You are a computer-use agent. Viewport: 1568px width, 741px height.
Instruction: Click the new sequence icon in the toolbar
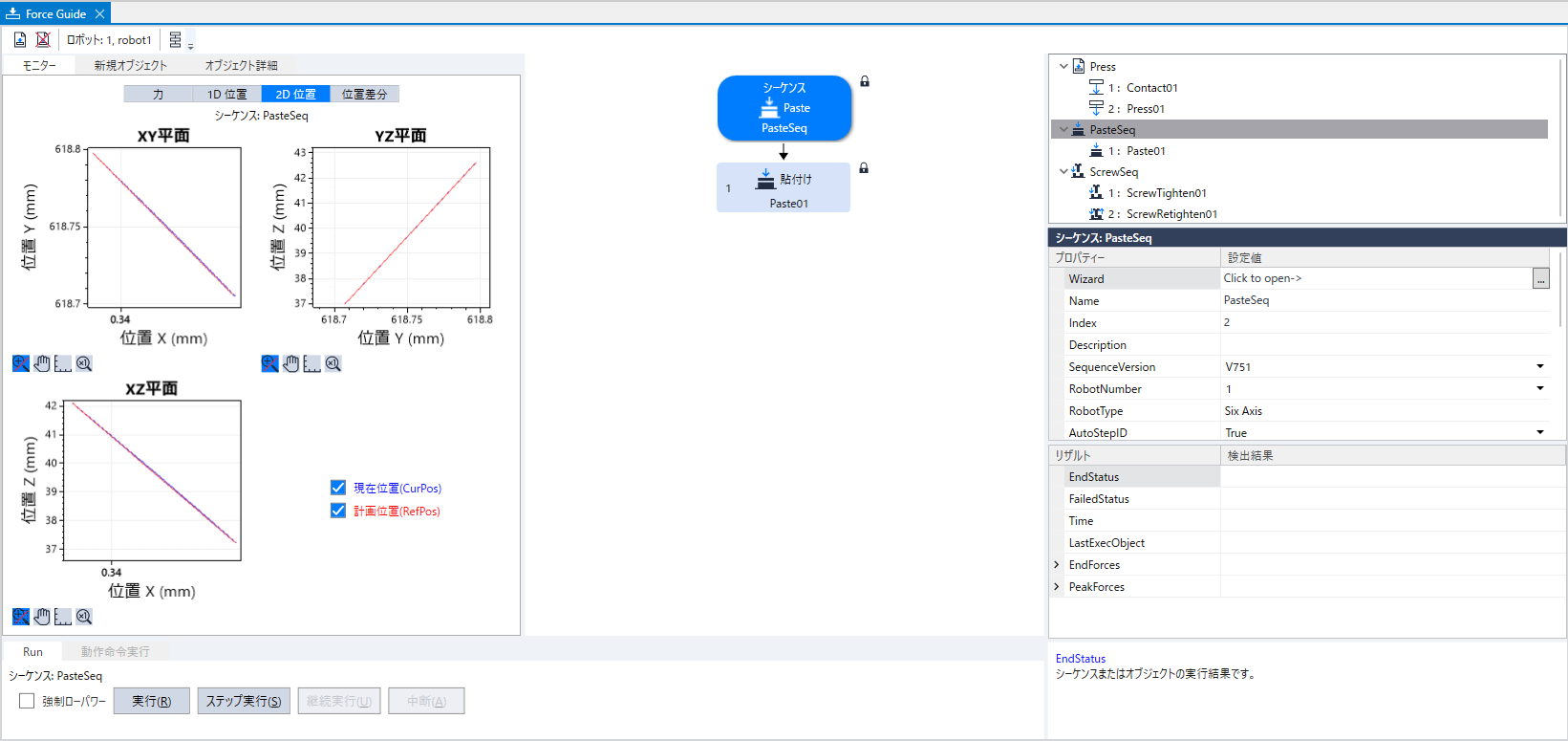(x=20, y=39)
